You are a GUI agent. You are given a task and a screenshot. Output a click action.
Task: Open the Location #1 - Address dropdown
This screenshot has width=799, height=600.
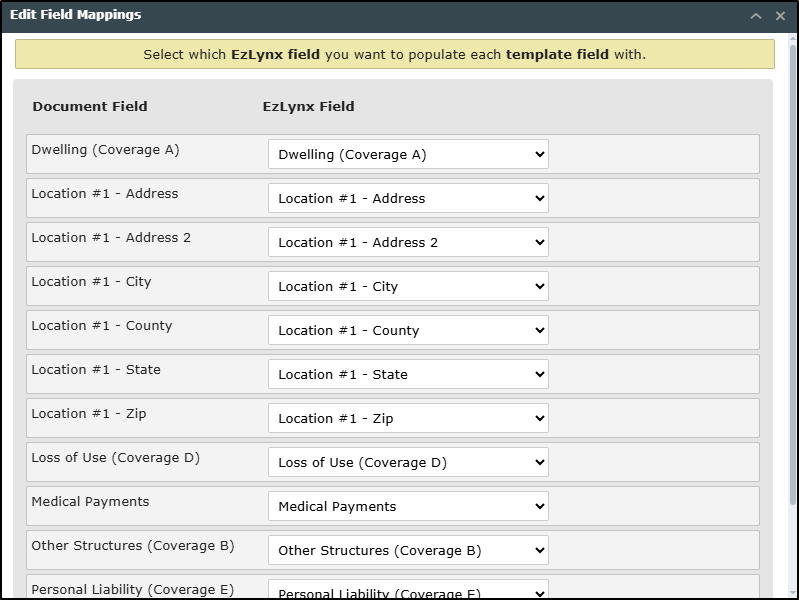408,198
